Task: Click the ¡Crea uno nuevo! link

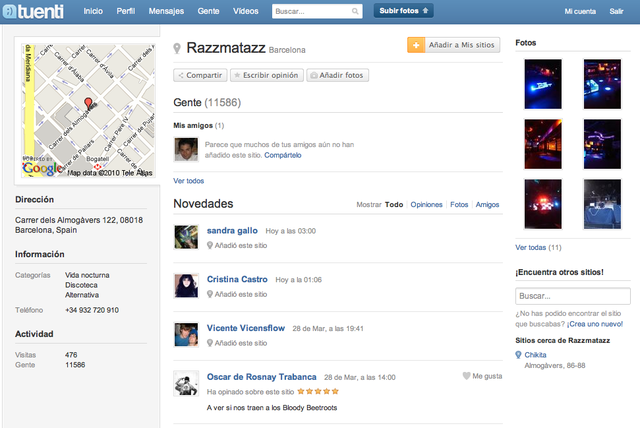Action: click(x=595, y=324)
